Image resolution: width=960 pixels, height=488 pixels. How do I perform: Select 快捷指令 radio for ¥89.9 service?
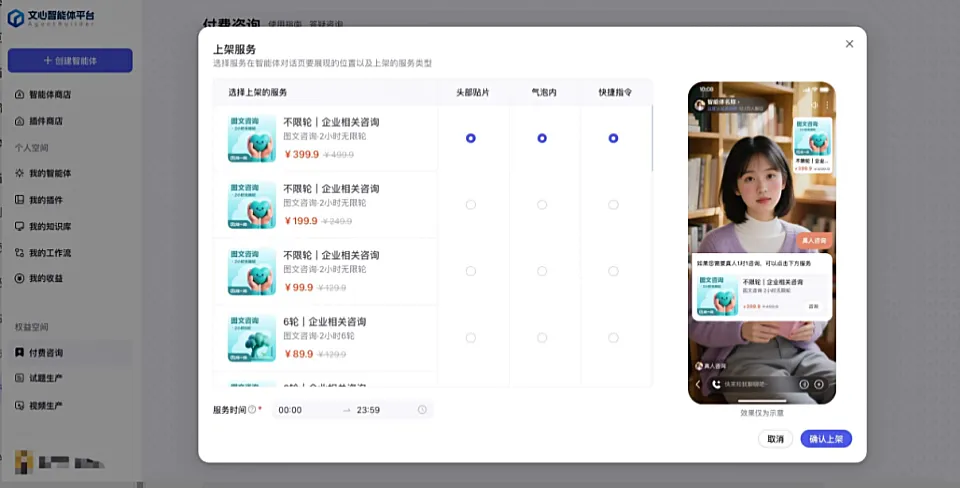click(x=613, y=337)
